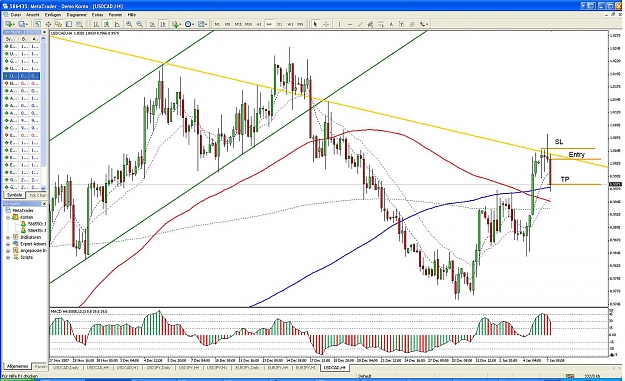Viewport: 625px width, 381px height.
Task: Select the Fibonacci retracement tool
Action: click(381, 24)
